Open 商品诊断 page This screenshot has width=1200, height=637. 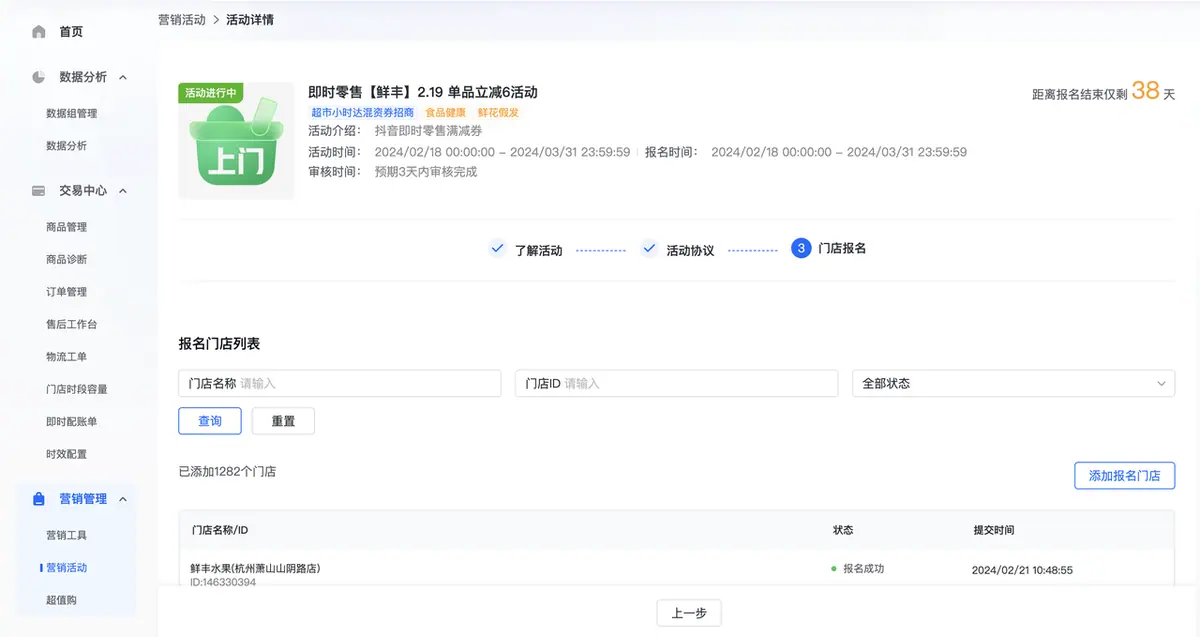click(x=66, y=260)
